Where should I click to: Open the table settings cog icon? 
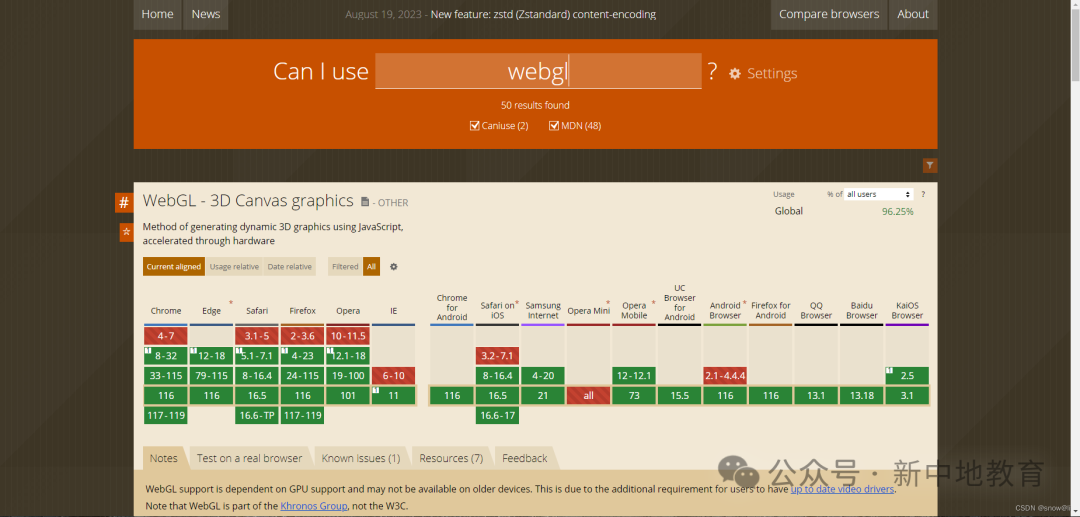[394, 266]
